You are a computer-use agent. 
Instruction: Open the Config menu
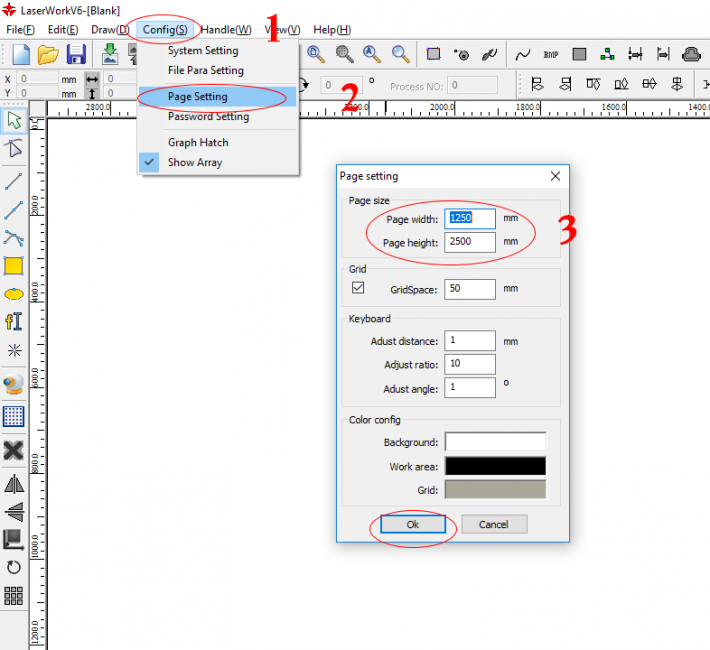point(164,29)
